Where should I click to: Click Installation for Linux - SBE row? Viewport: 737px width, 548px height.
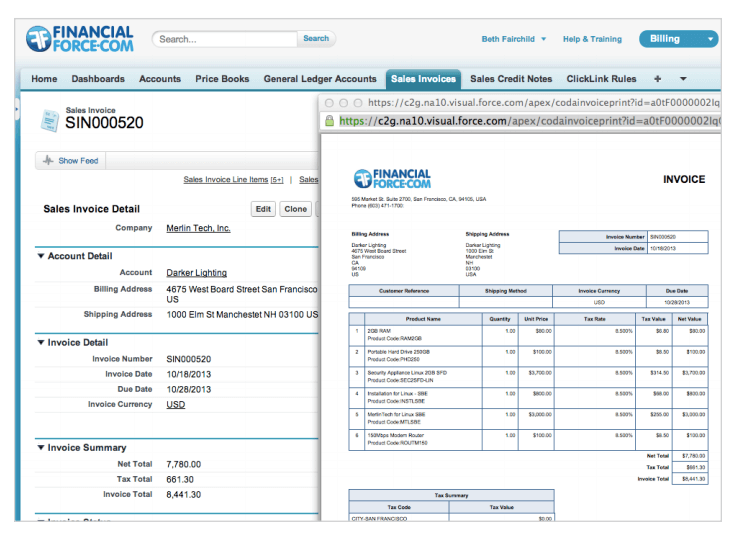coord(528,398)
